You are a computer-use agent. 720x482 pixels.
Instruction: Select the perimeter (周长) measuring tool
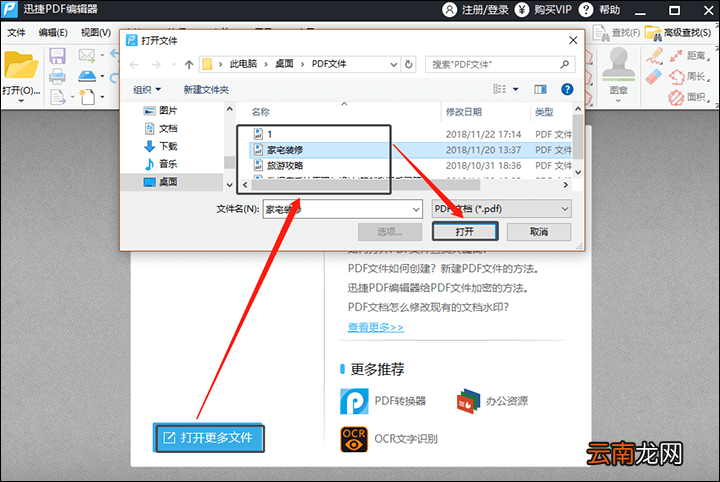point(690,76)
